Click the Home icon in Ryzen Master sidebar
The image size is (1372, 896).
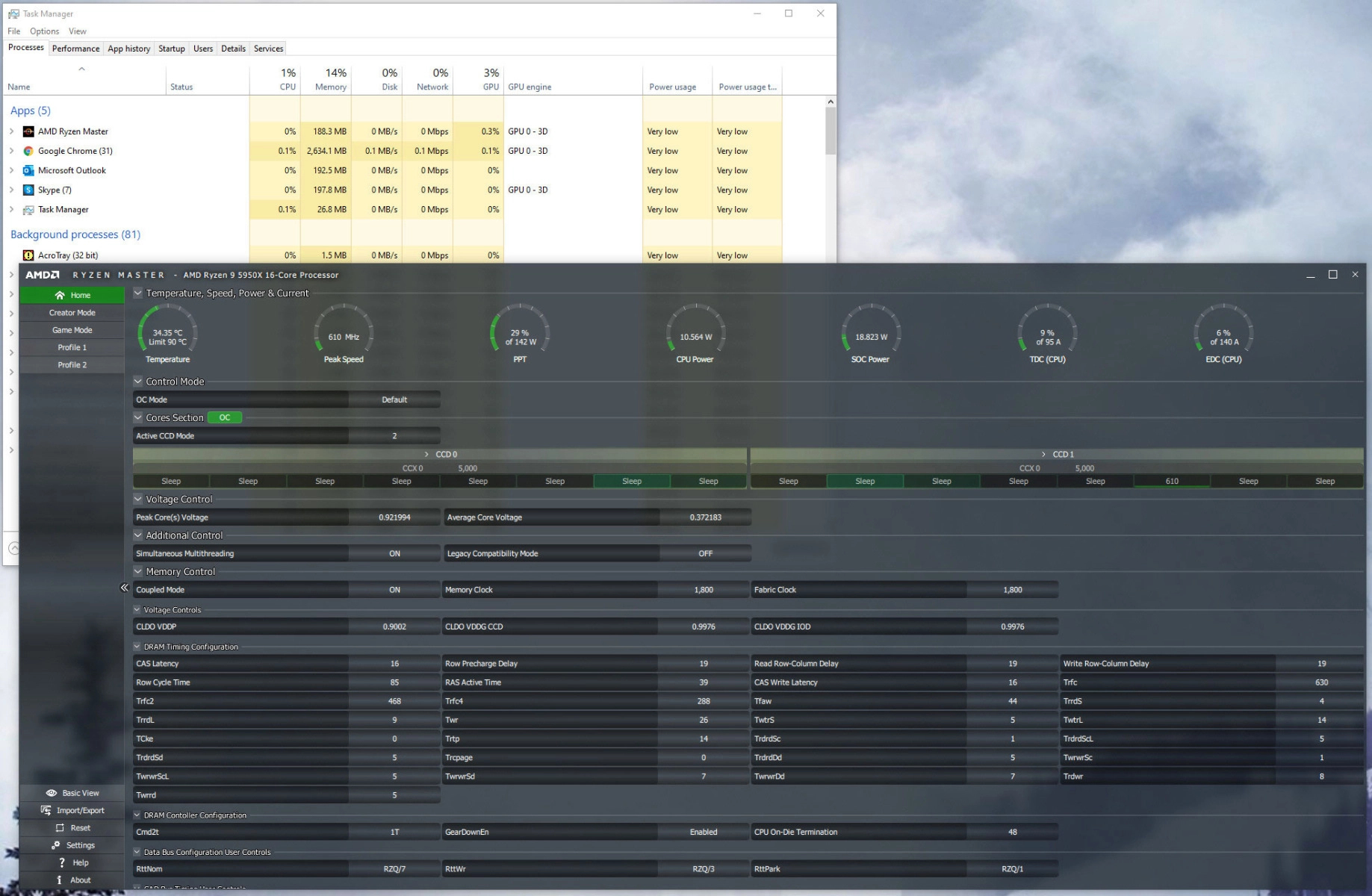tap(60, 295)
